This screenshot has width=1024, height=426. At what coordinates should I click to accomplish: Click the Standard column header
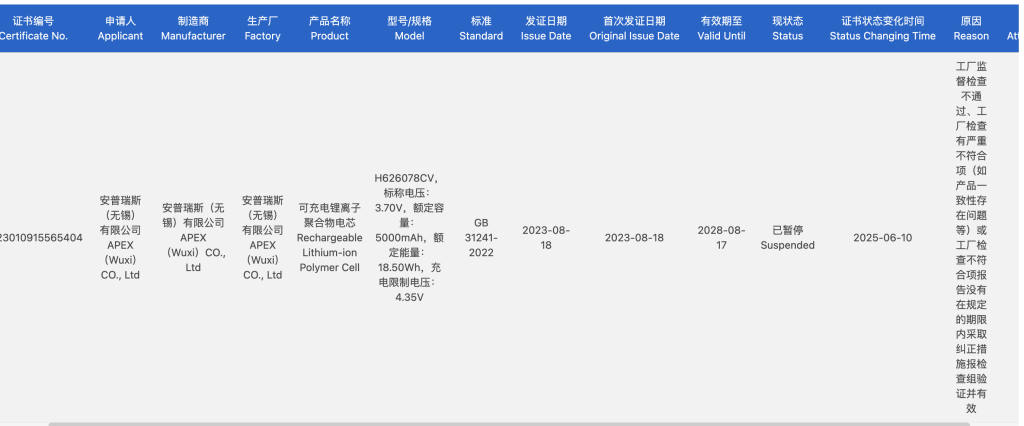(x=481, y=28)
